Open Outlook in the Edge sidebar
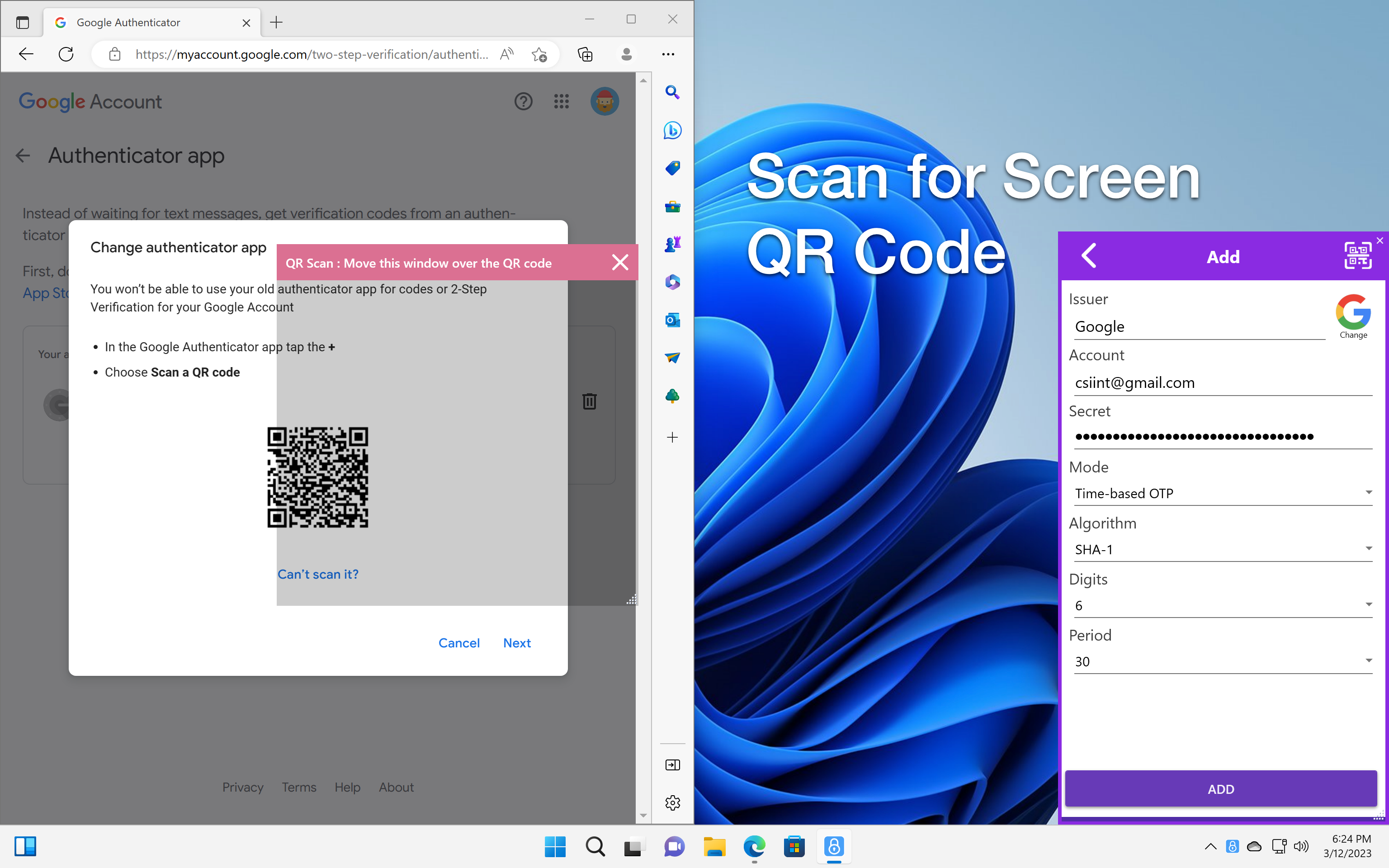This screenshot has width=1389, height=868. [672, 321]
